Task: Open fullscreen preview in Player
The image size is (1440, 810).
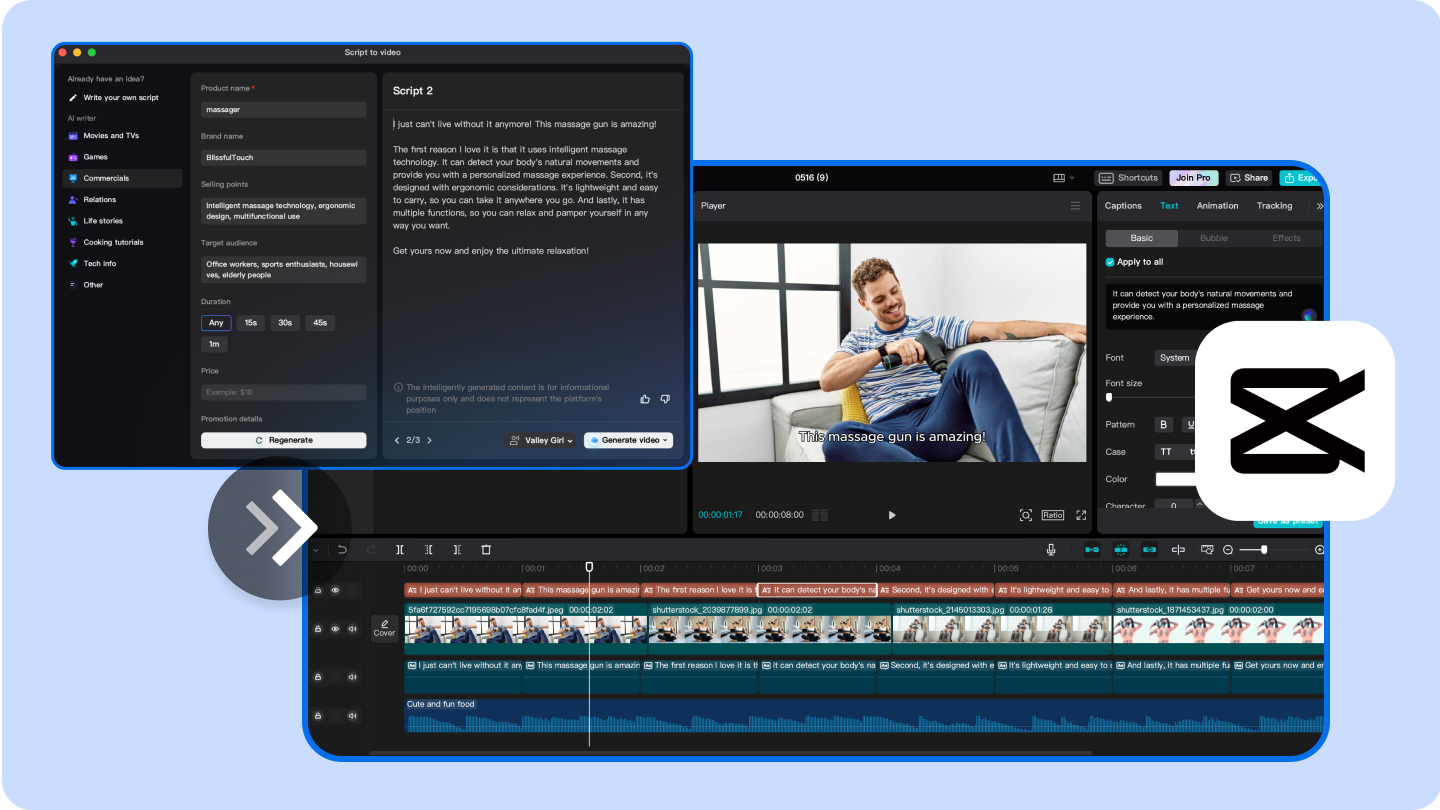Action: [1081, 515]
